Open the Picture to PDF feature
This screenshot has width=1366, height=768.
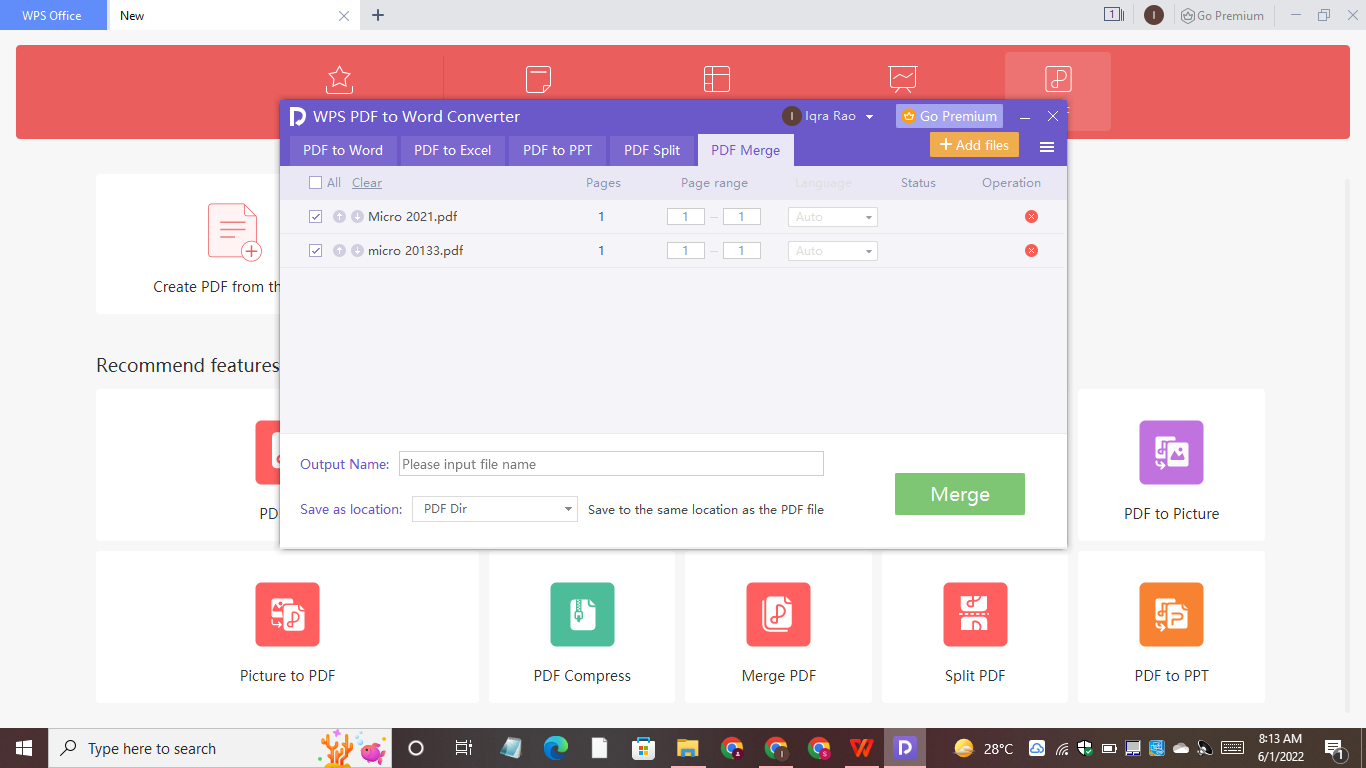[287, 627]
